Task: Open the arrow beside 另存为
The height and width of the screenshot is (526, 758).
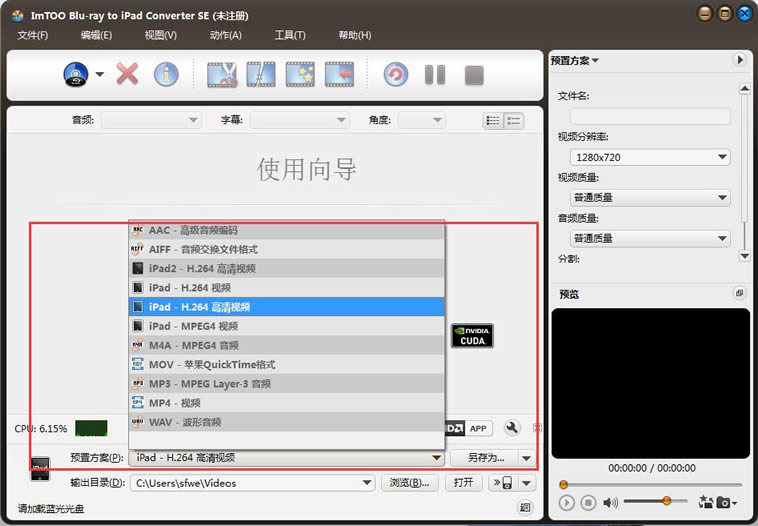Action: click(526, 457)
